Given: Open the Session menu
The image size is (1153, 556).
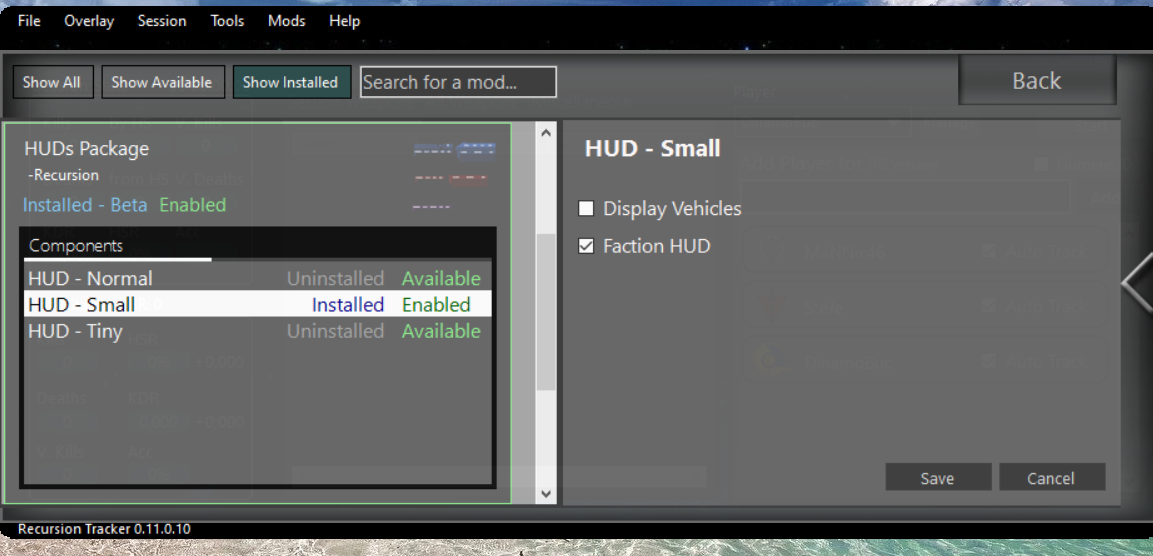Looking at the screenshot, I should coord(162,21).
